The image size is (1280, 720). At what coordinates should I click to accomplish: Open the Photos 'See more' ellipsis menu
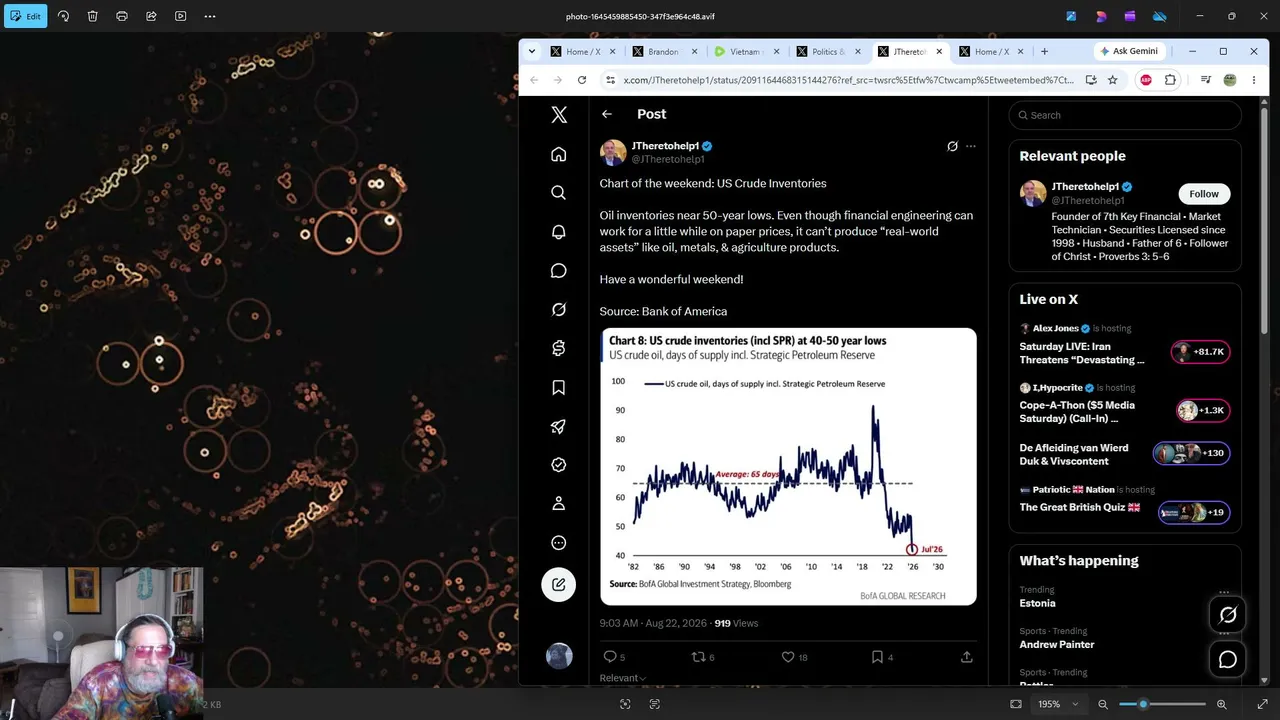point(210,16)
